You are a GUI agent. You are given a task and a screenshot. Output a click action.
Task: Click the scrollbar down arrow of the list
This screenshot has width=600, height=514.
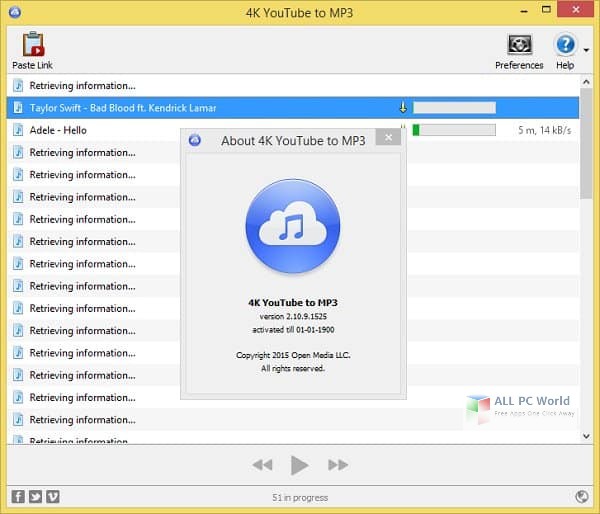pyautogui.click(x=586, y=436)
